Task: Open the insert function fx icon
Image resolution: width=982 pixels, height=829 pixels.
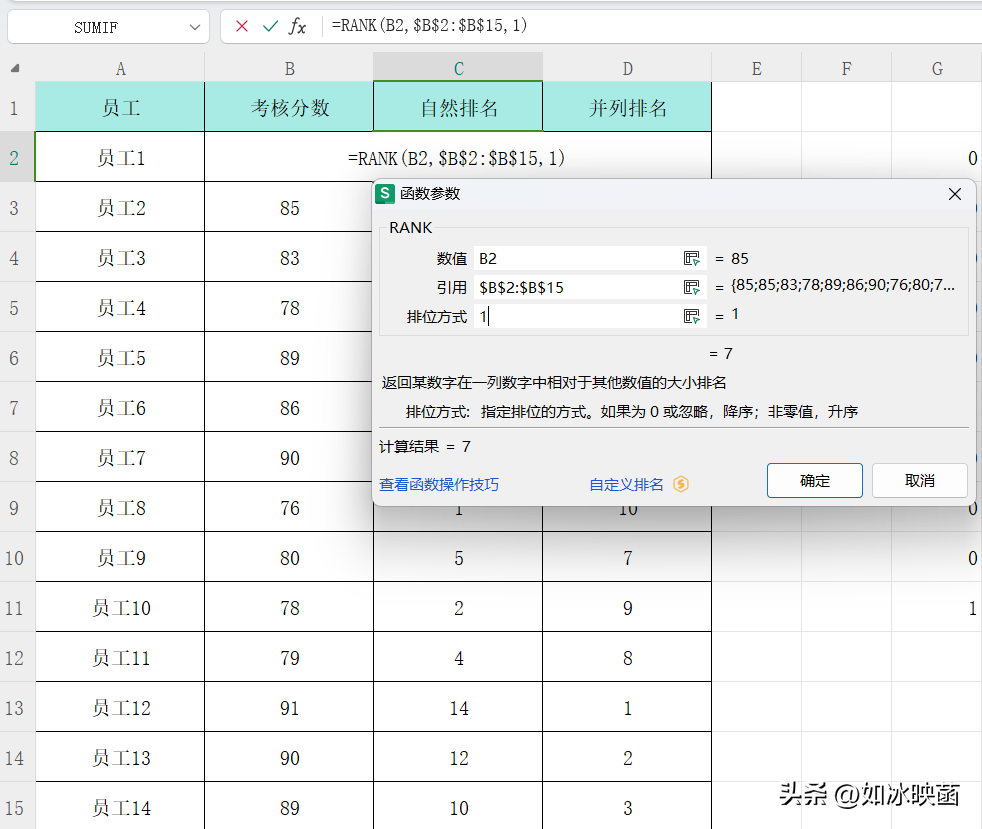Action: coord(297,26)
